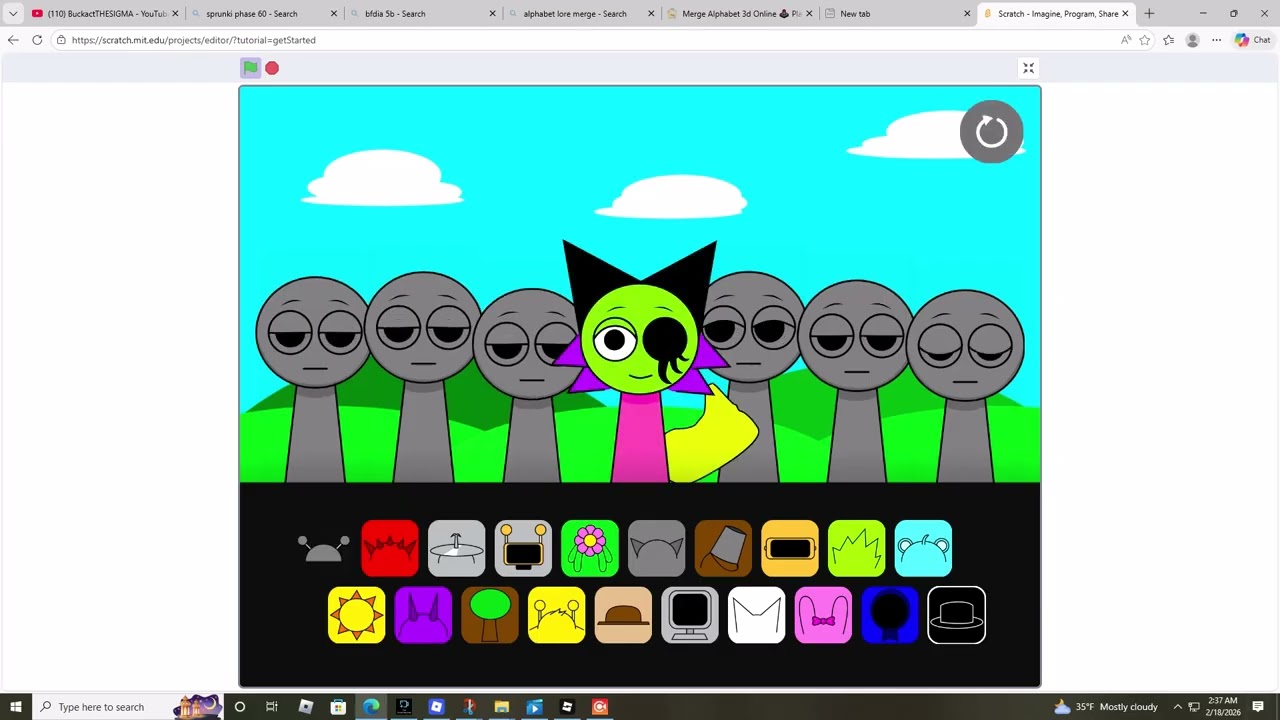The image size is (1280, 720).
Task: Select the gray cat ears icon
Action: click(657, 548)
